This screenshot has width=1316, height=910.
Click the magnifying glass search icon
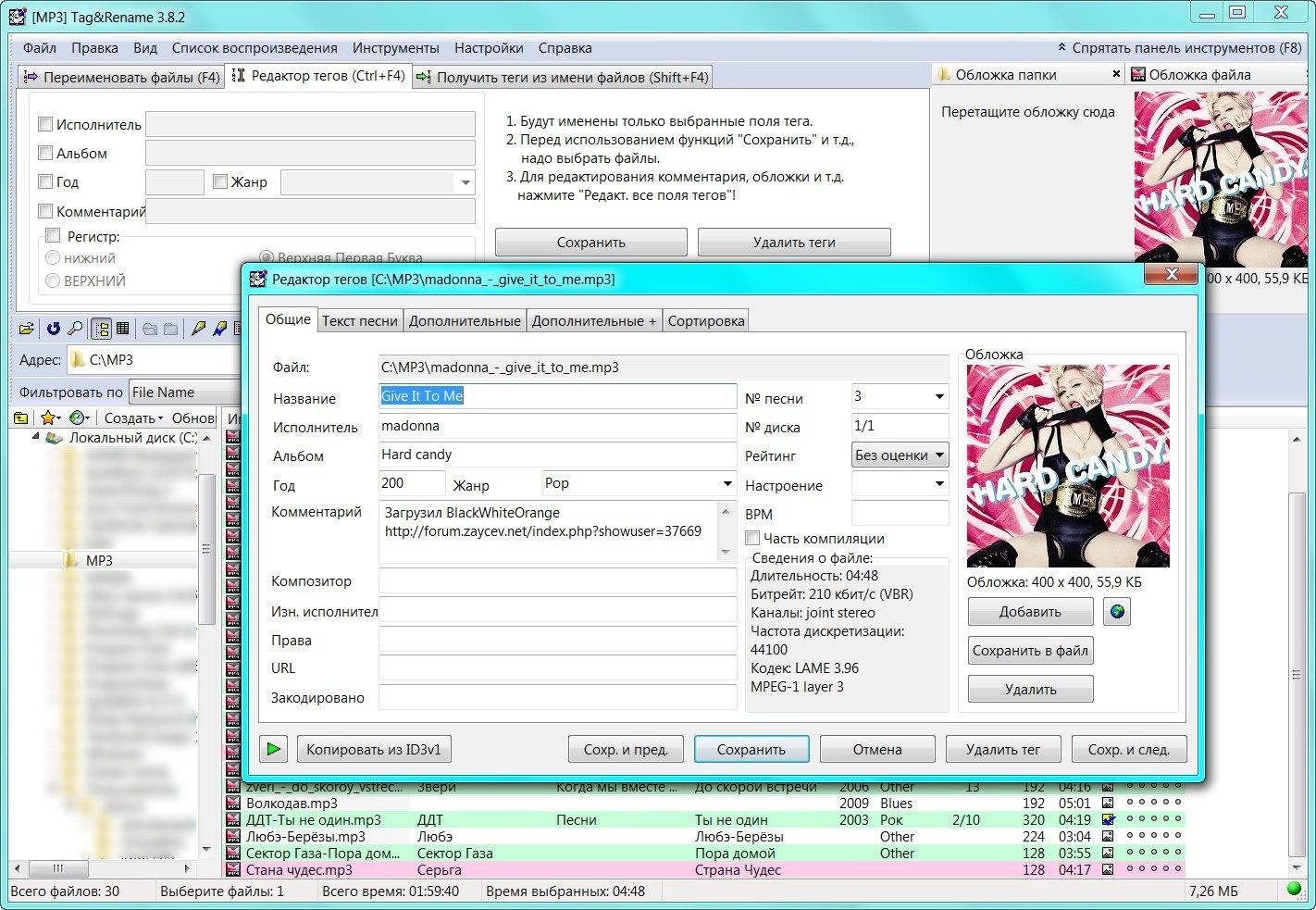click(76, 329)
